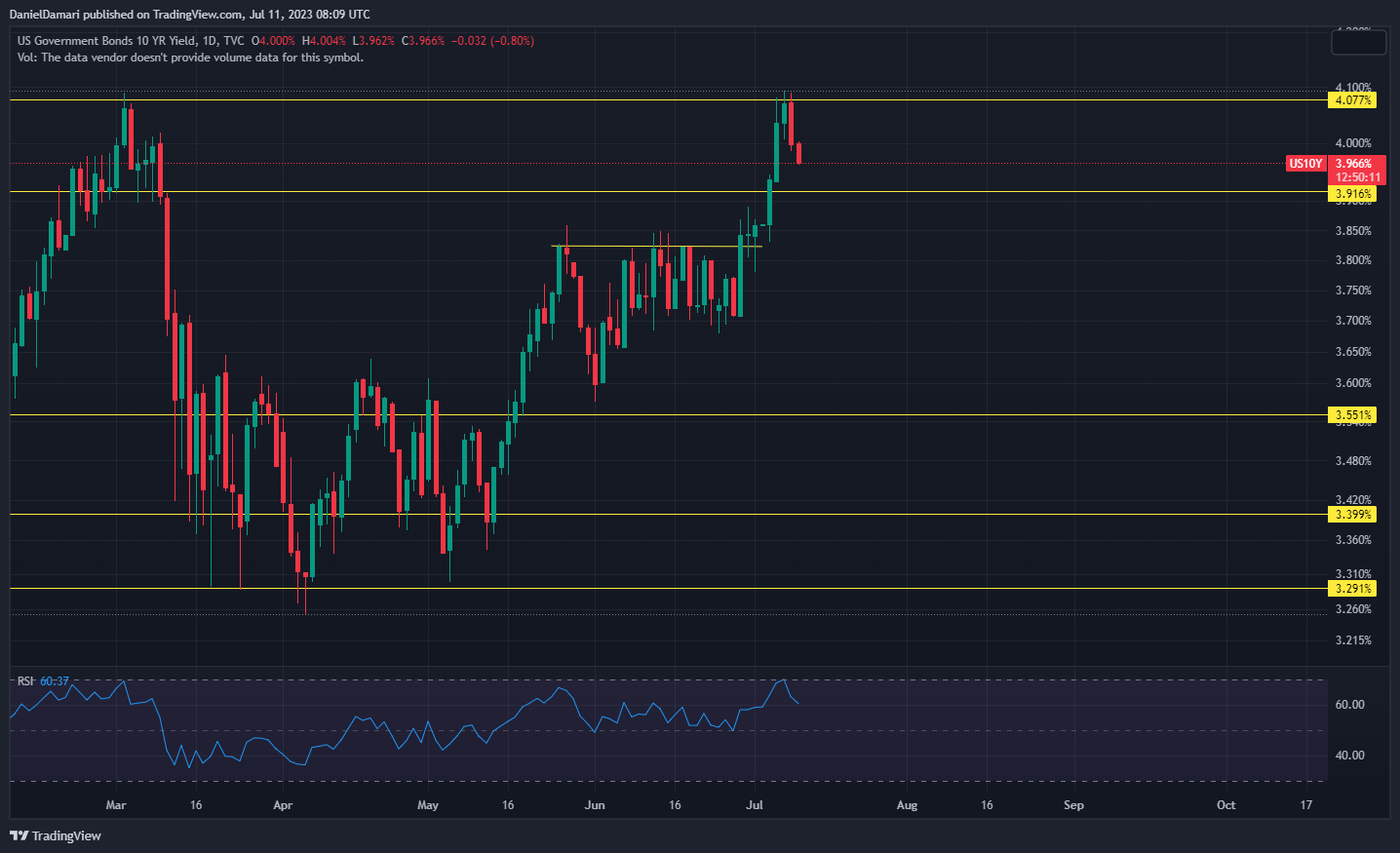Image resolution: width=1400 pixels, height=853 pixels.
Task: Click the Close value C3.966%
Action: 423,41
